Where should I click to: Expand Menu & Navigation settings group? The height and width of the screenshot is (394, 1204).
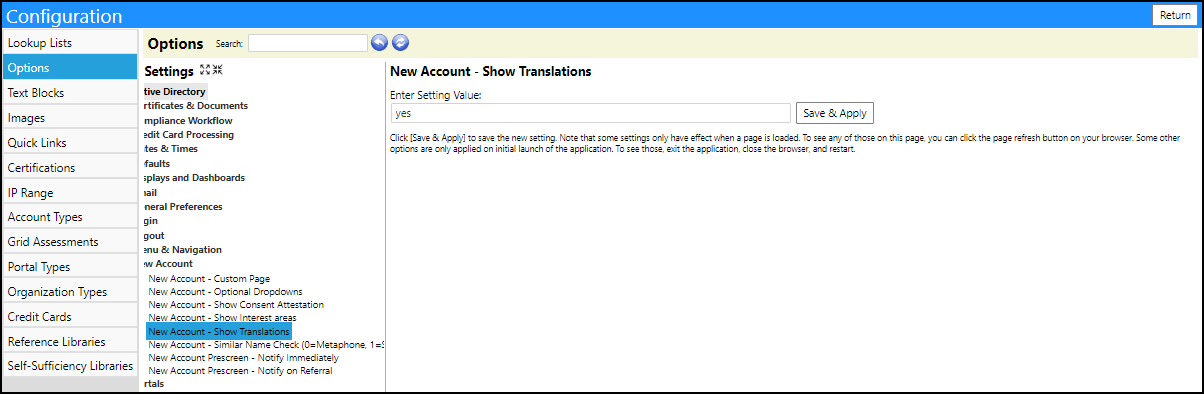[183, 249]
